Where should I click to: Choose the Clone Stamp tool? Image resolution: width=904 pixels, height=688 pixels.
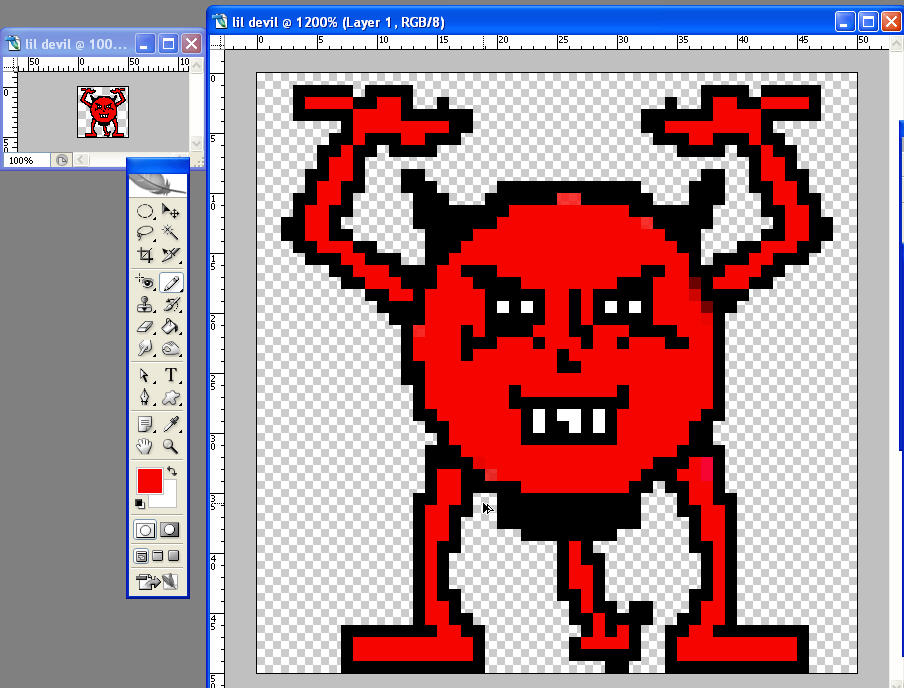click(x=145, y=304)
